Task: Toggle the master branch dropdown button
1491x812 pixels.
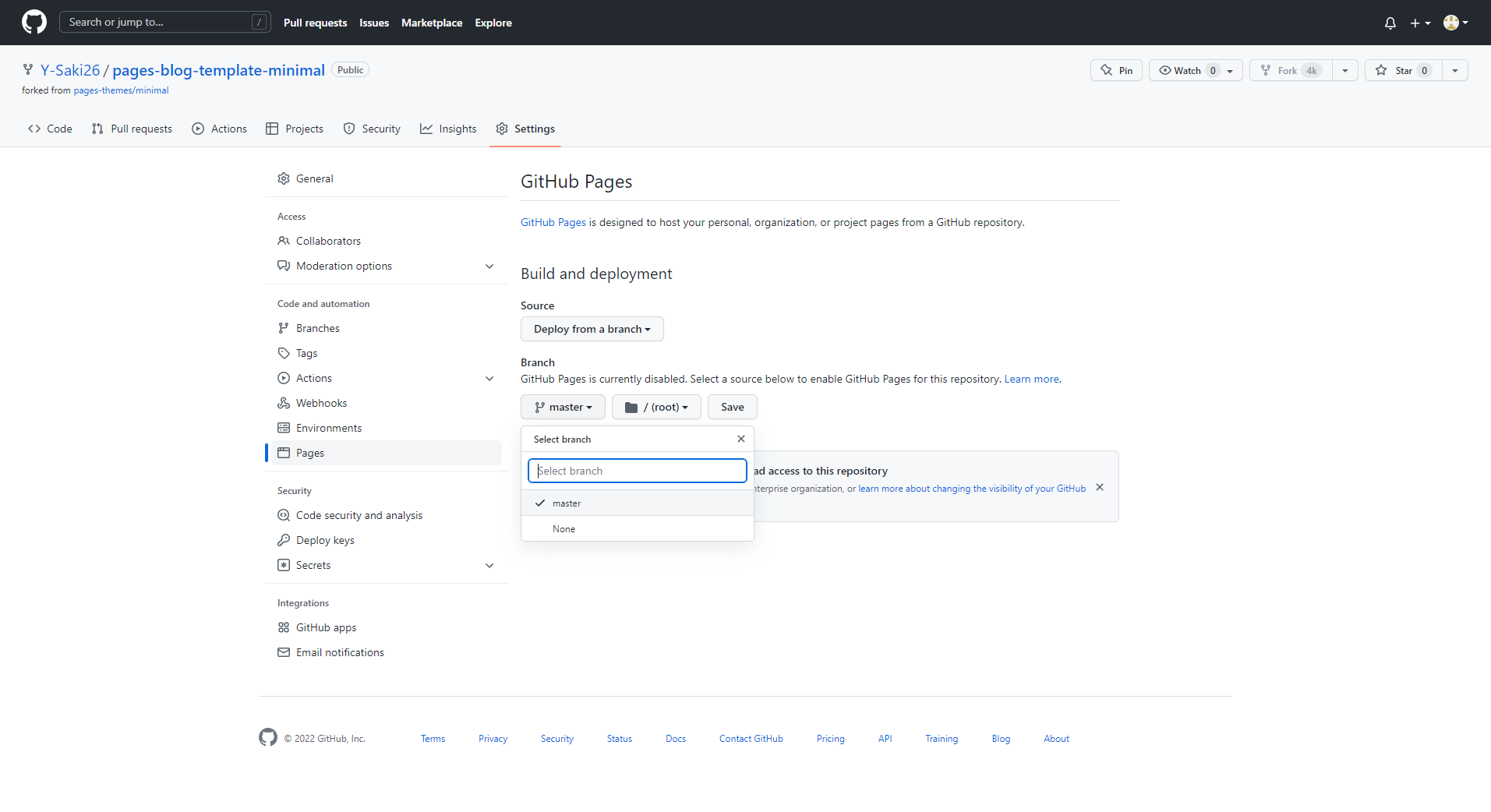Action: [x=563, y=407]
